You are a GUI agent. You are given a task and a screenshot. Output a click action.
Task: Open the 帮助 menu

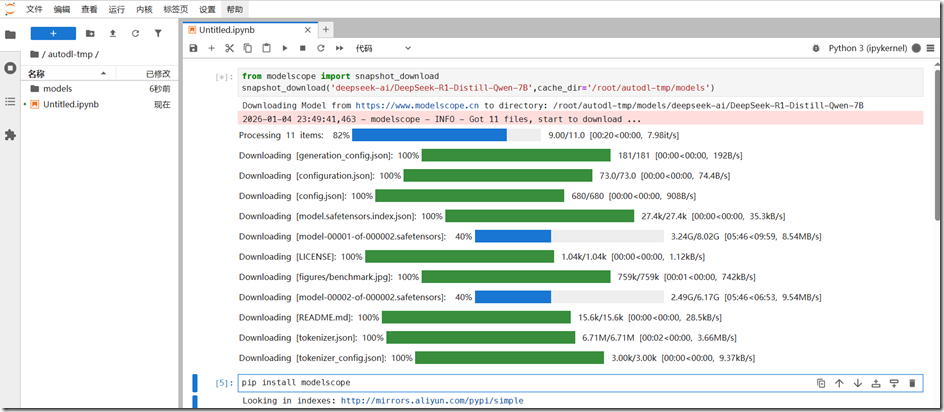point(234,10)
